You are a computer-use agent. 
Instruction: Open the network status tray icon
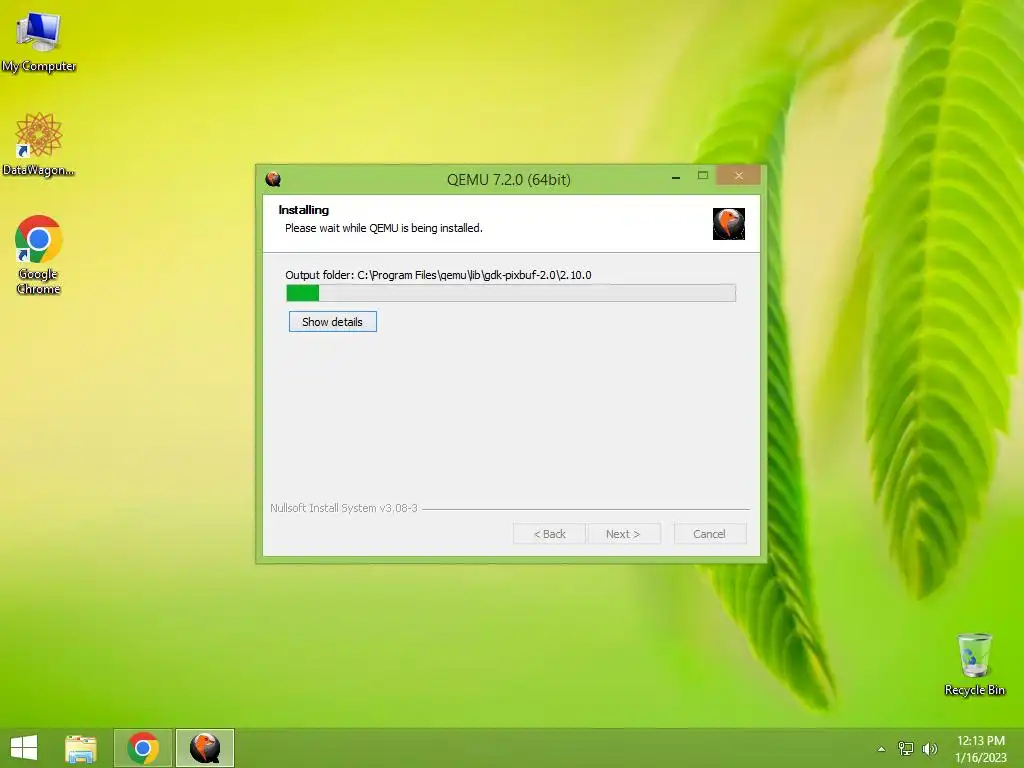point(906,748)
